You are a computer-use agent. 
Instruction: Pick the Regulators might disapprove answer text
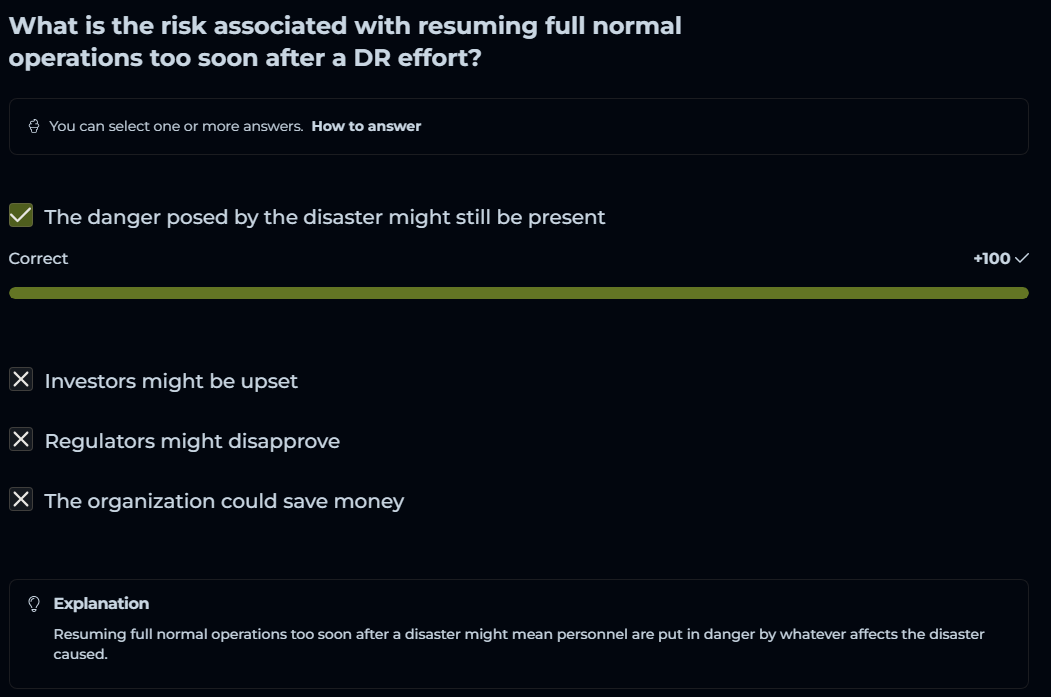[192, 441]
